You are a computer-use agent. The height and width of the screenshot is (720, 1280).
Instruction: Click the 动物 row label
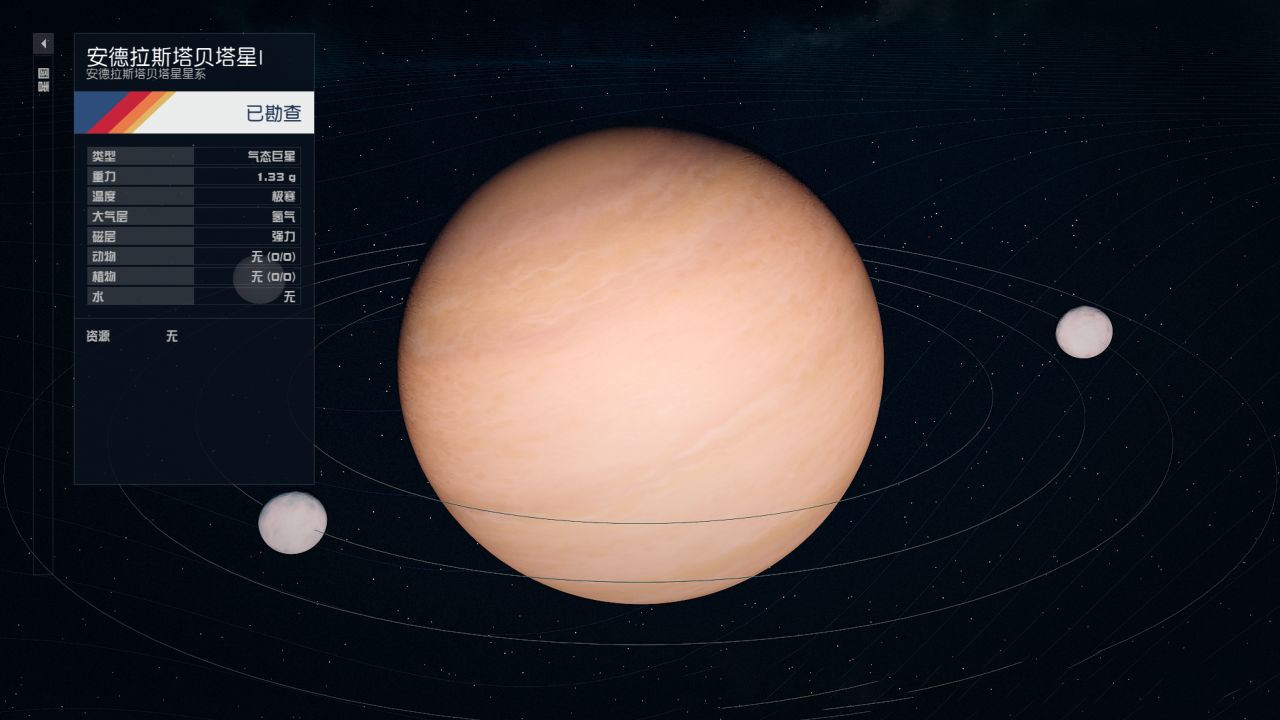click(x=103, y=256)
